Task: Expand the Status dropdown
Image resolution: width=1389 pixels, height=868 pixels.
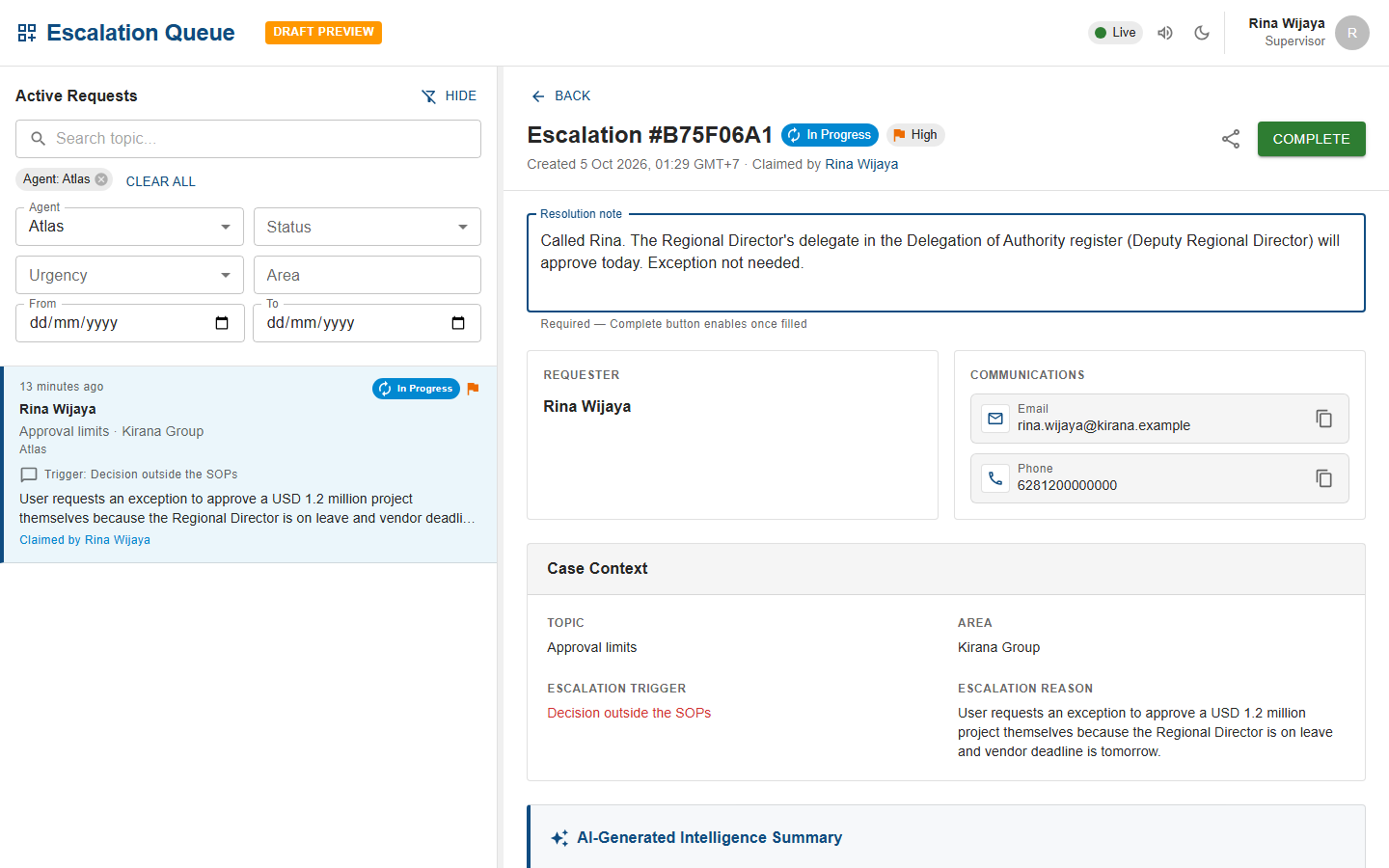Action: point(367,227)
